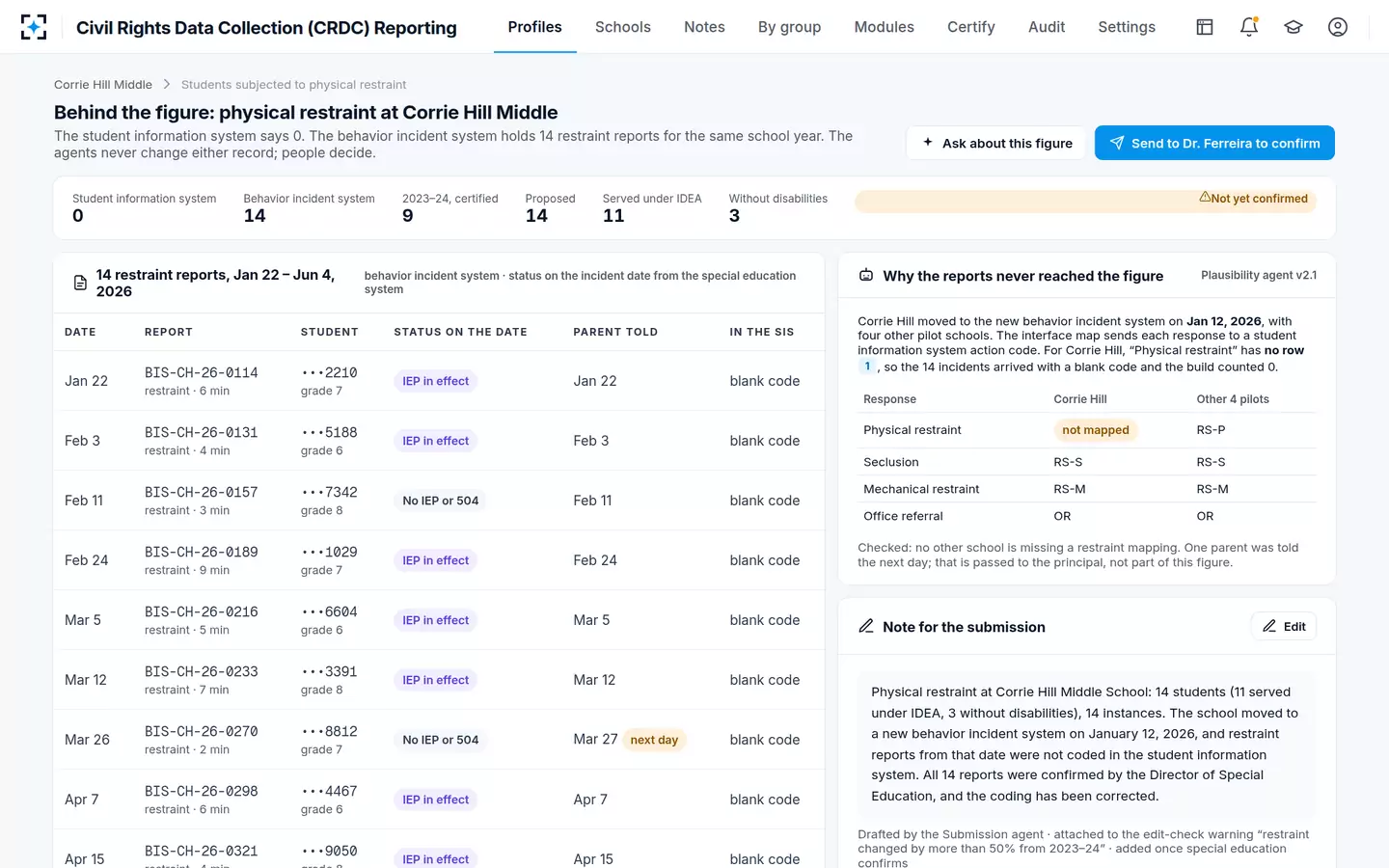Click the agent icon beside Why the reports

coord(866,276)
